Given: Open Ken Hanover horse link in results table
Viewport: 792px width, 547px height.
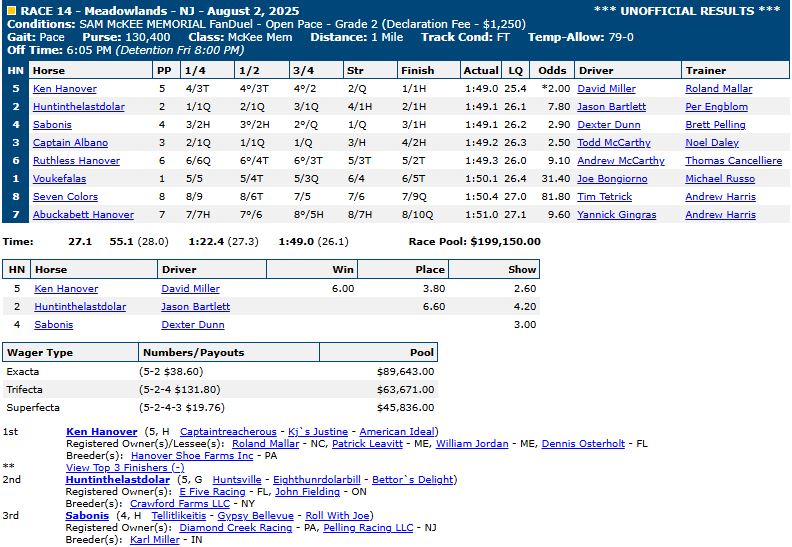Looking at the screenshot, I should (x=65, y=89).
